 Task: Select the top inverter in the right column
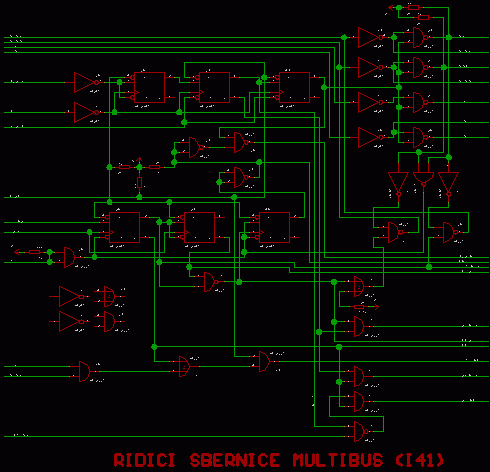click(x=370, y=37)
